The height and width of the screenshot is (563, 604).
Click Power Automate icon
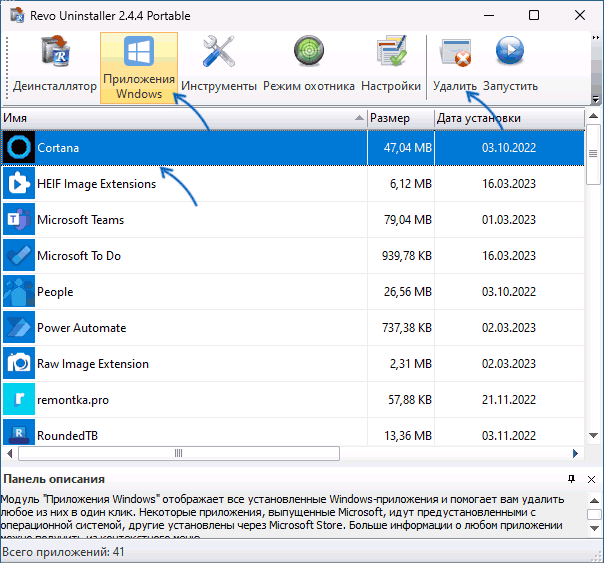coord(19,328)
